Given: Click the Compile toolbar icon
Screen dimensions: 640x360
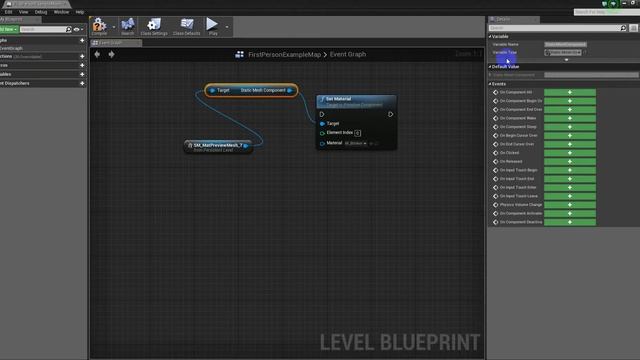Looking at the screenshot, I should pos(99,27).
